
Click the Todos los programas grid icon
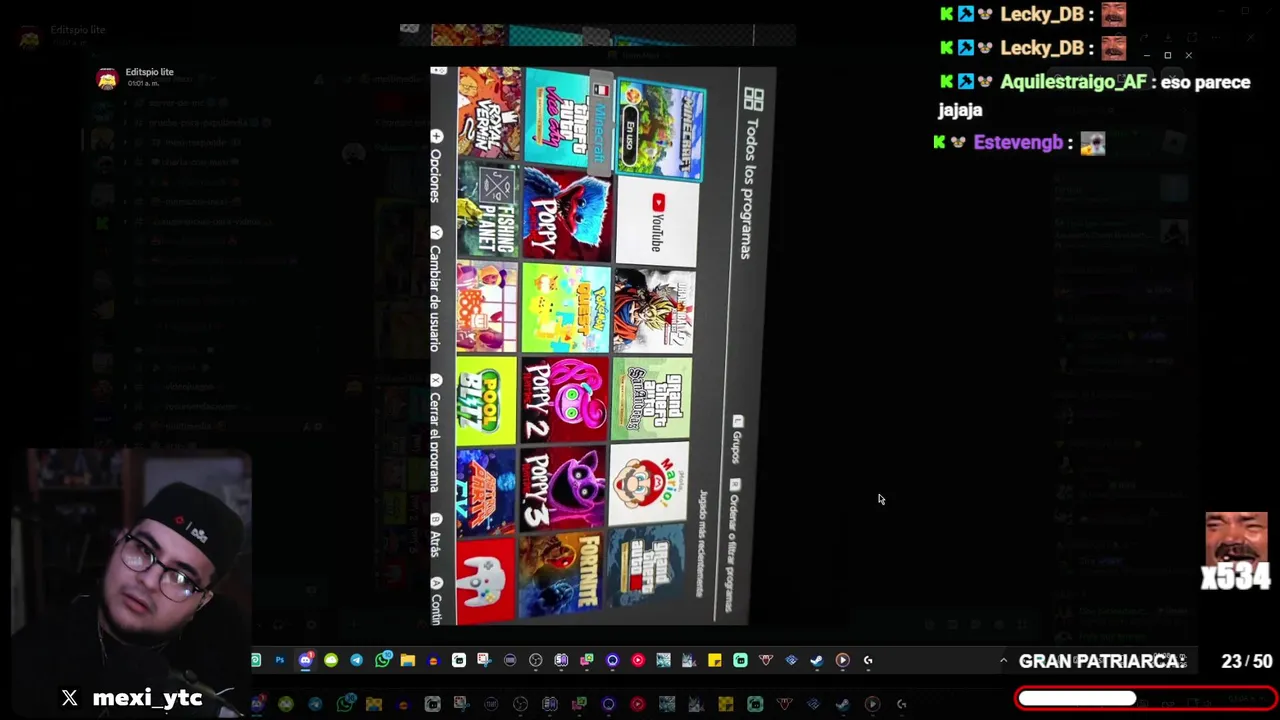(x=753, y=99)
